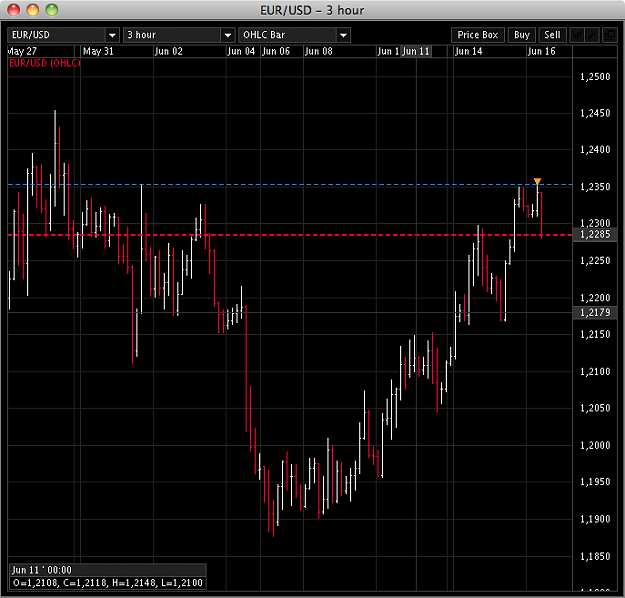Viewport: 625px width, 598px height.
Task: Click the Jun 08 date header
Action: click(x=318, y=51)
